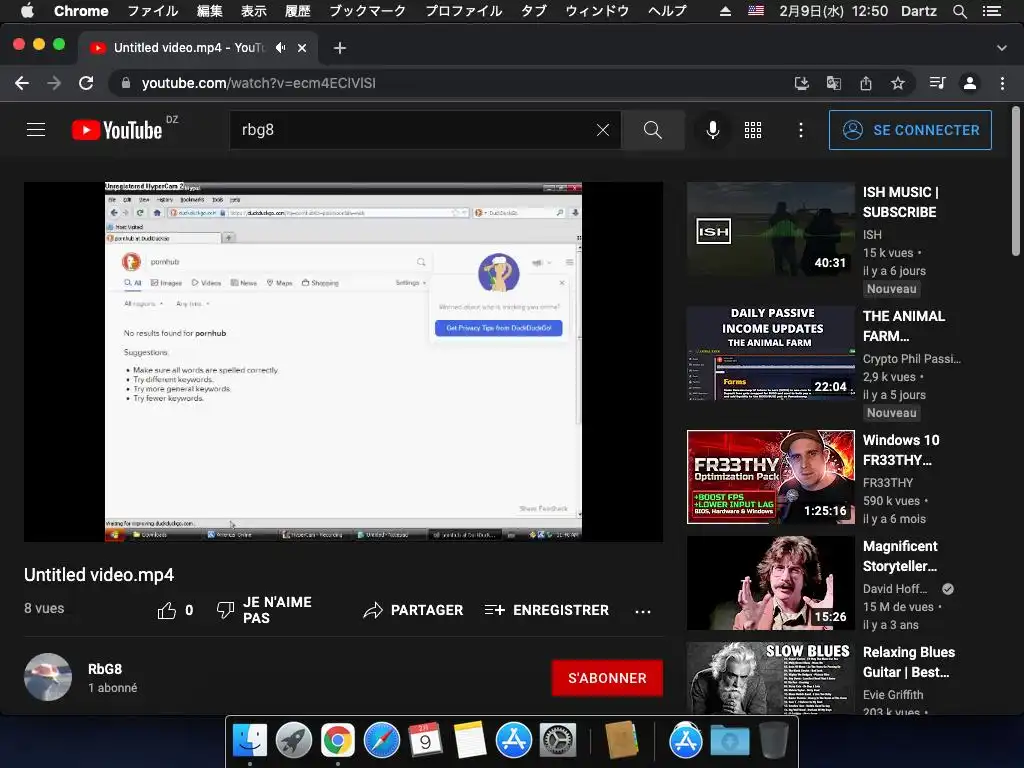Open Magnificent Storyteller video title
The width and height of the screenshot is (1024, 768).
pos(900,556)
